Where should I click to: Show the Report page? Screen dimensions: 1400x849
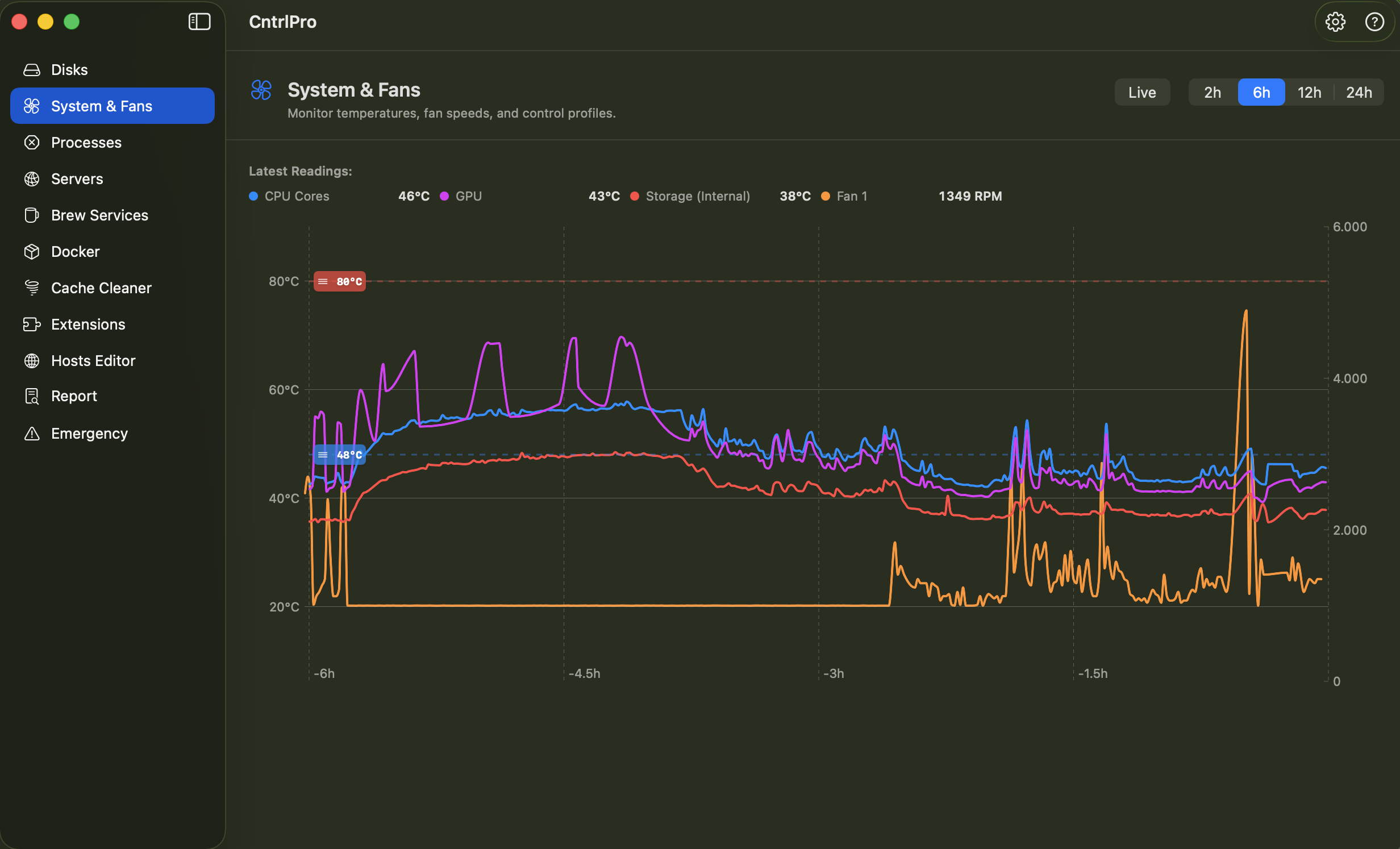[113, 396]
